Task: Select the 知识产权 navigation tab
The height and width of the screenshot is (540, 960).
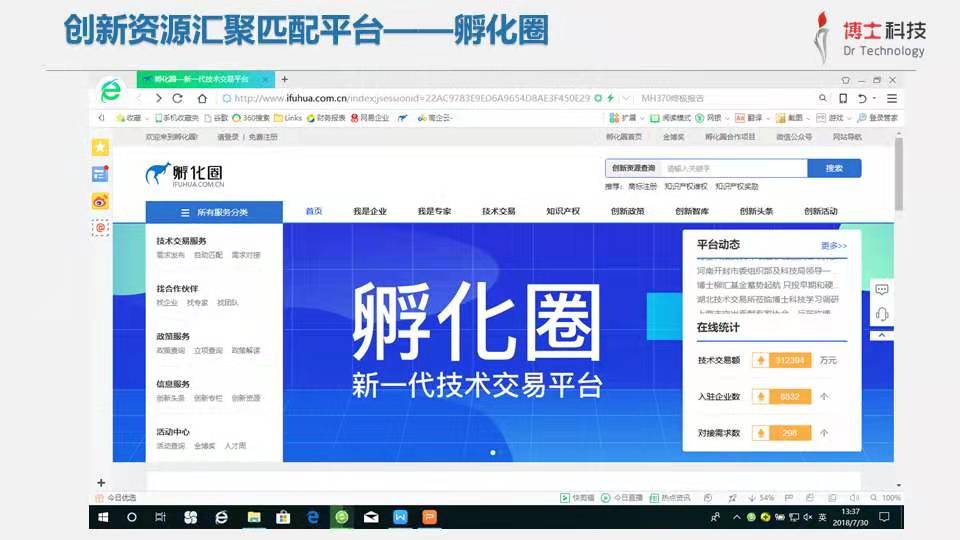Action: (x=563, y=211)
